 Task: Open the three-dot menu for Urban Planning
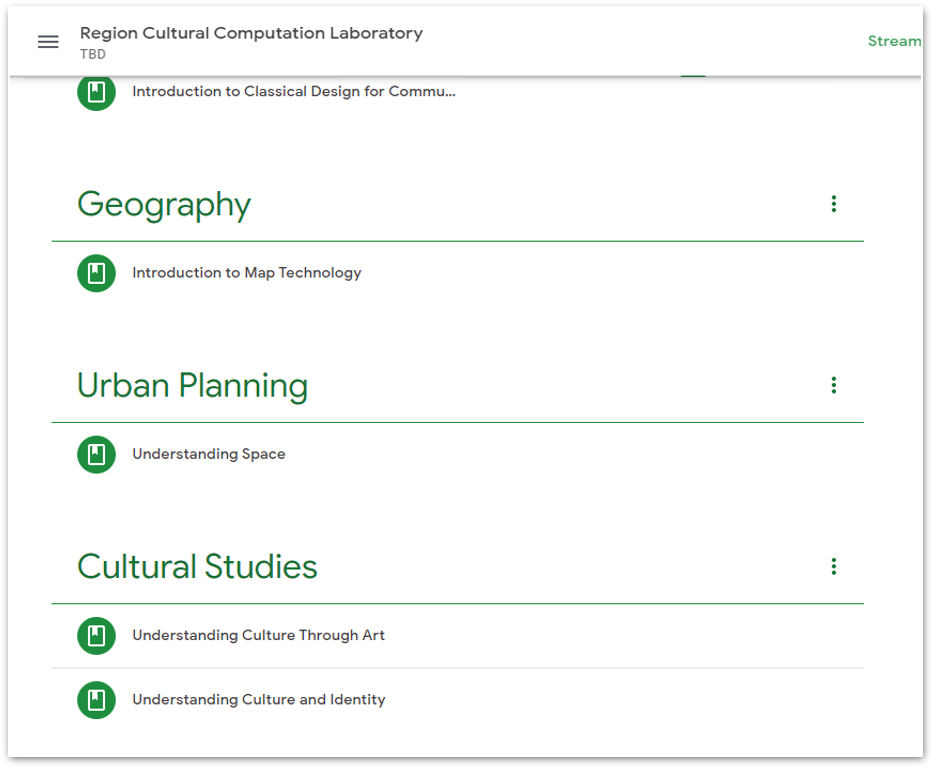click(833, 384)
